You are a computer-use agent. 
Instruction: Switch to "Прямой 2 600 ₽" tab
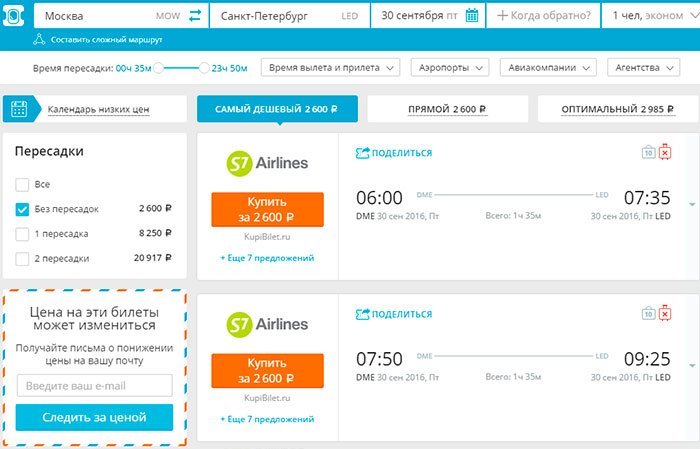448,109
